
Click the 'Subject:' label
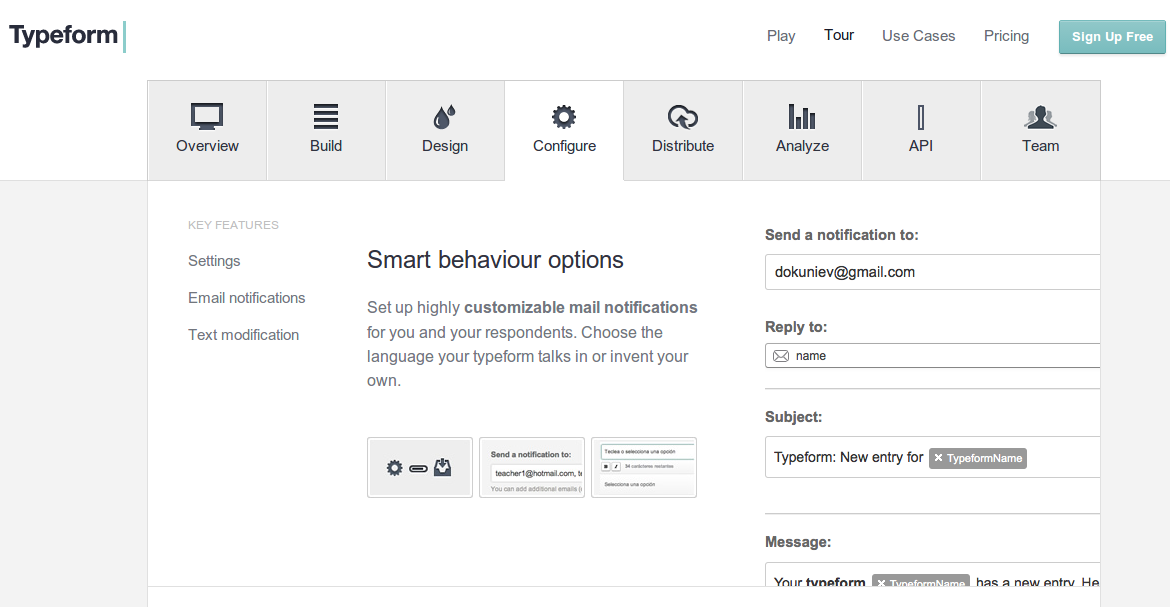click(793, 417)
